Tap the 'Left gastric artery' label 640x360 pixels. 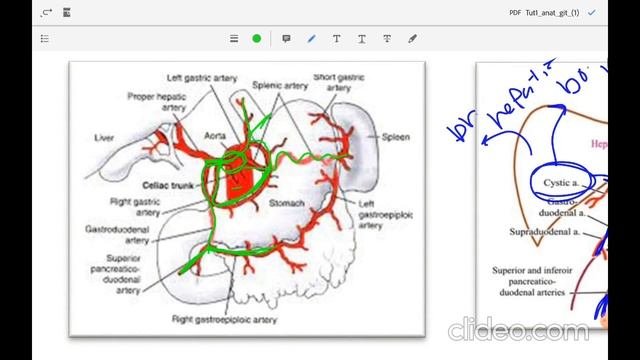[x=202, y=78]
